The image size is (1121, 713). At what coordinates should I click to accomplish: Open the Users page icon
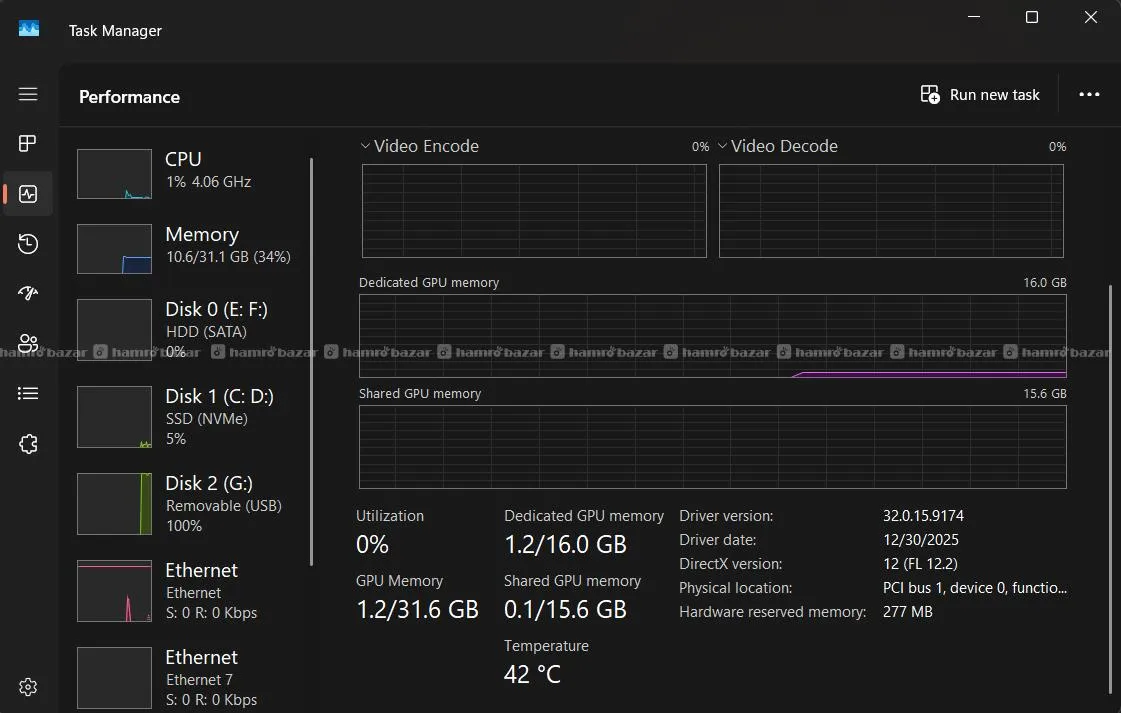[x=28, y=343]
